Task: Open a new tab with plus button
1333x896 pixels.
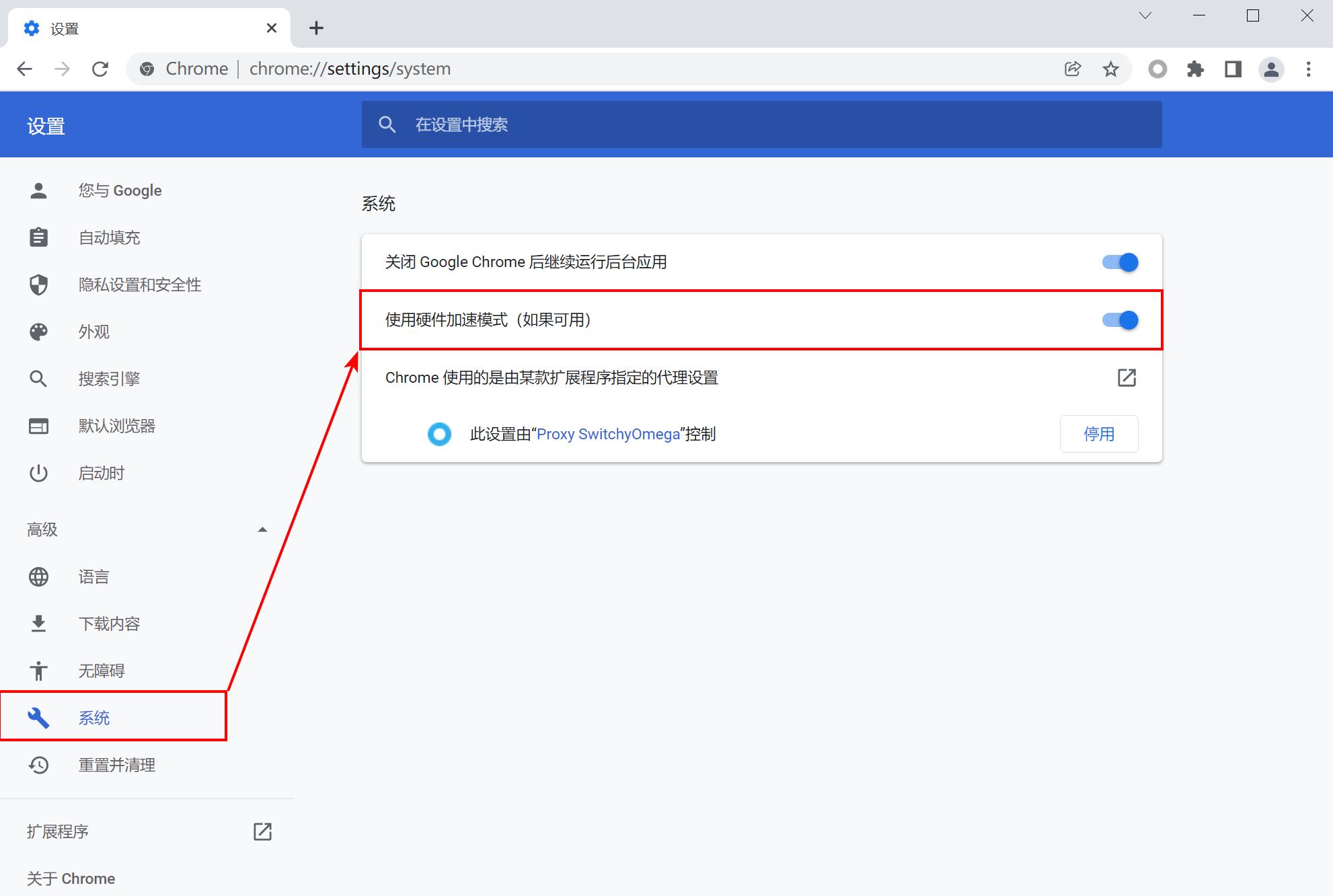Action: (316, 28)
